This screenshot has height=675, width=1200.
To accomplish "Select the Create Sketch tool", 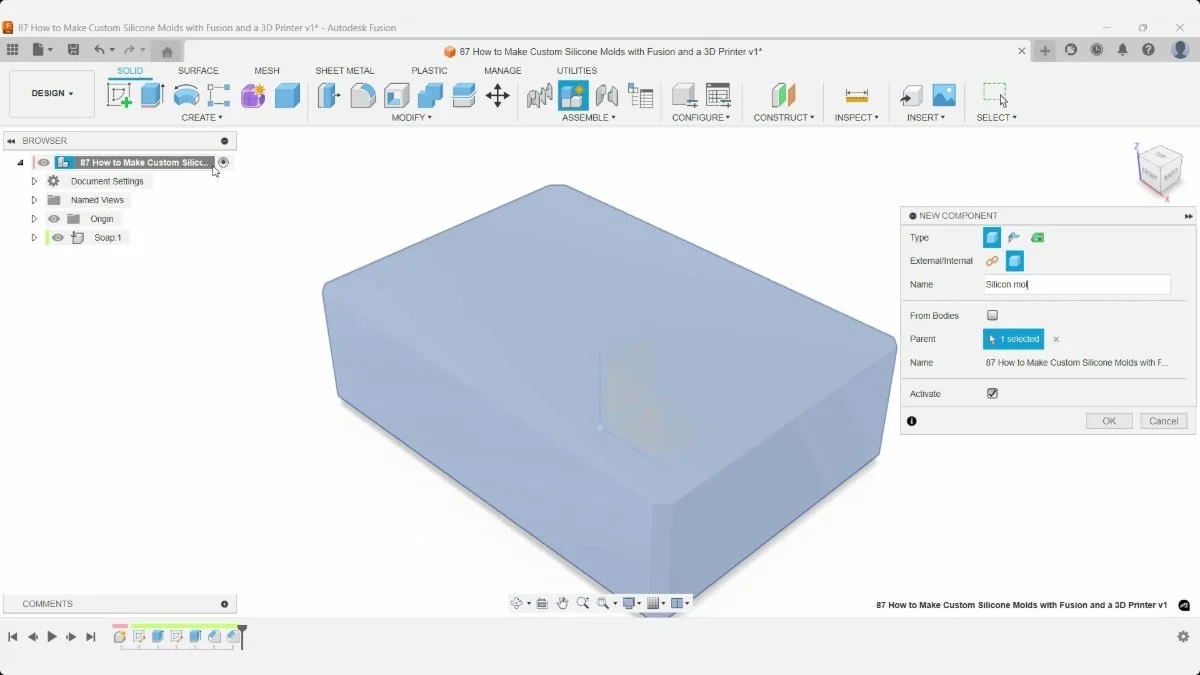I will (119, 95).
